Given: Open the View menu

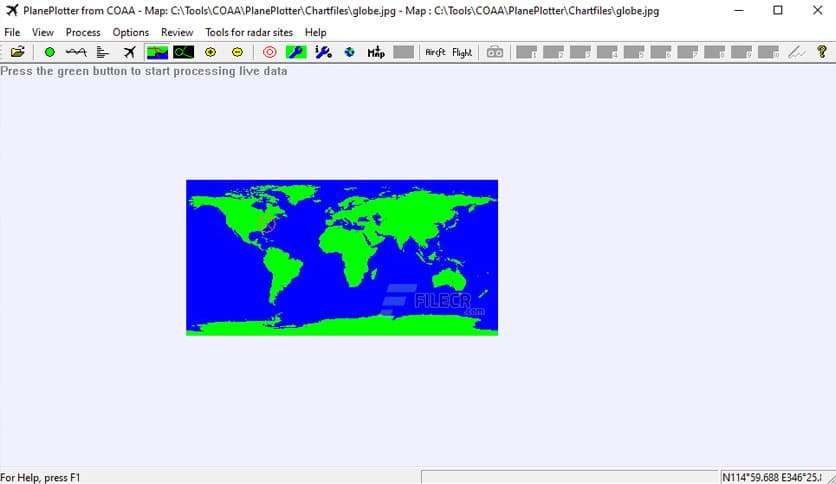Looking at the screenshot, I should (43, 33).
